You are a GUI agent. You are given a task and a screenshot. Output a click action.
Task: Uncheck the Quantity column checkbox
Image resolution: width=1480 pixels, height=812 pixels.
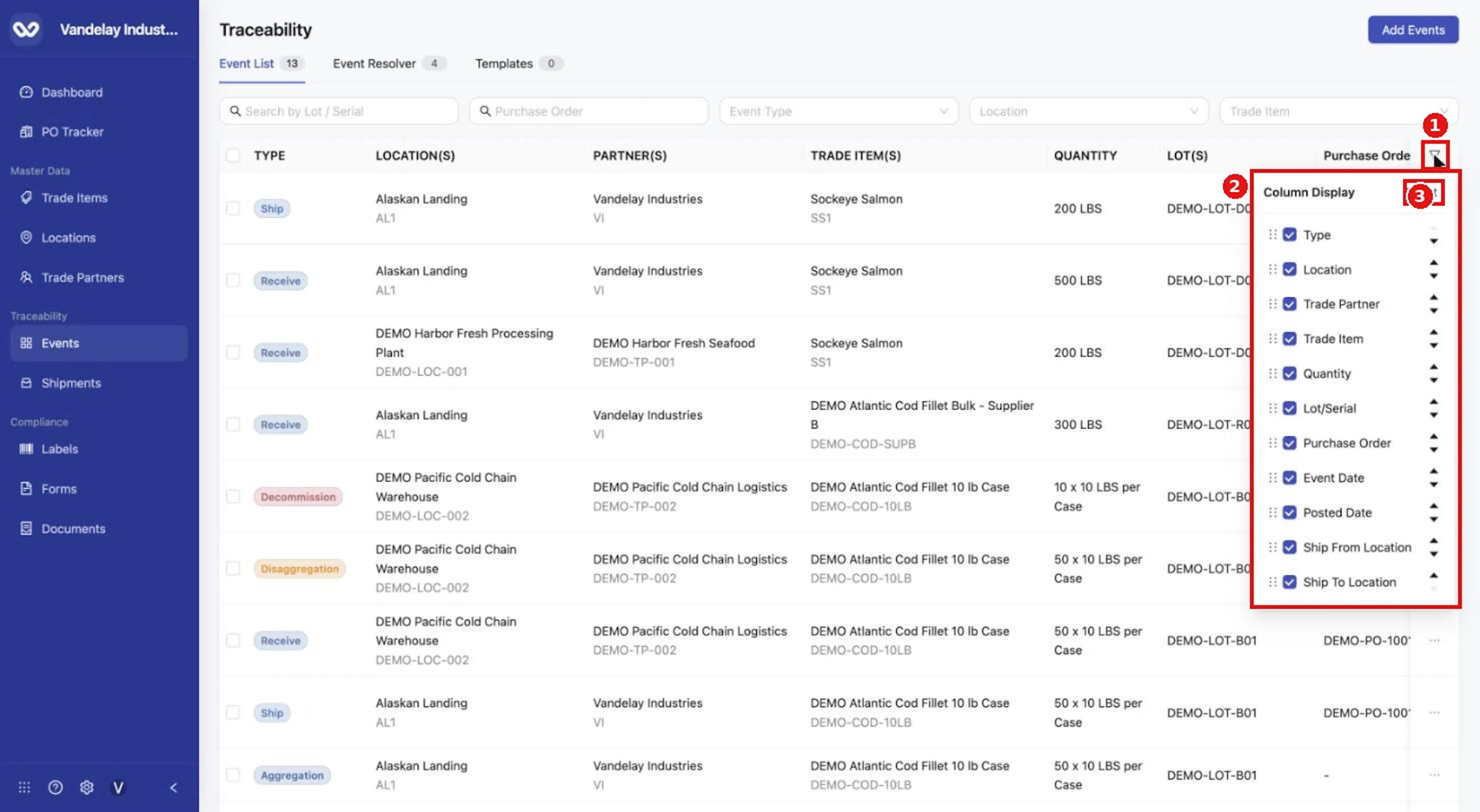click(x=1290, y=373)
